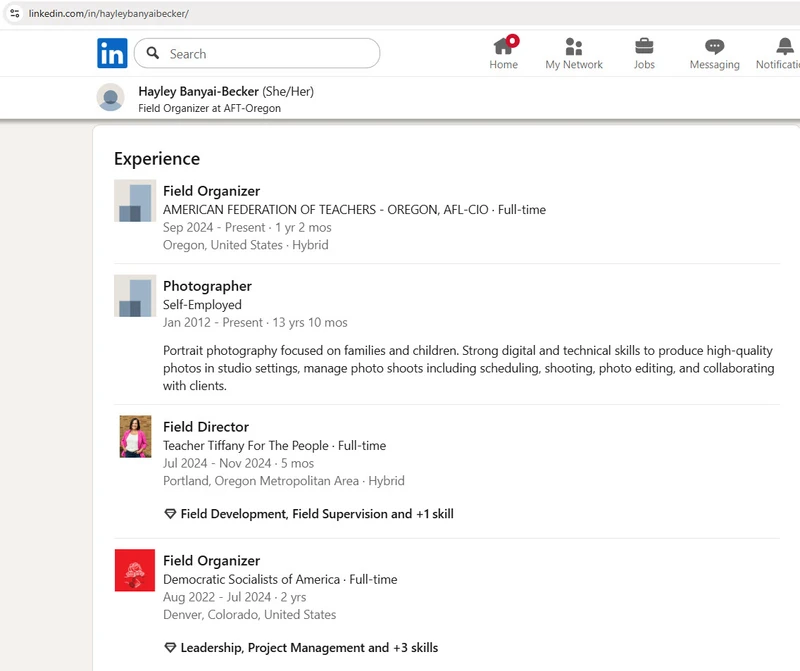Click in the LinkedIn Search field
This screenshot has height=671, width=800.
[x=270, y=53]
